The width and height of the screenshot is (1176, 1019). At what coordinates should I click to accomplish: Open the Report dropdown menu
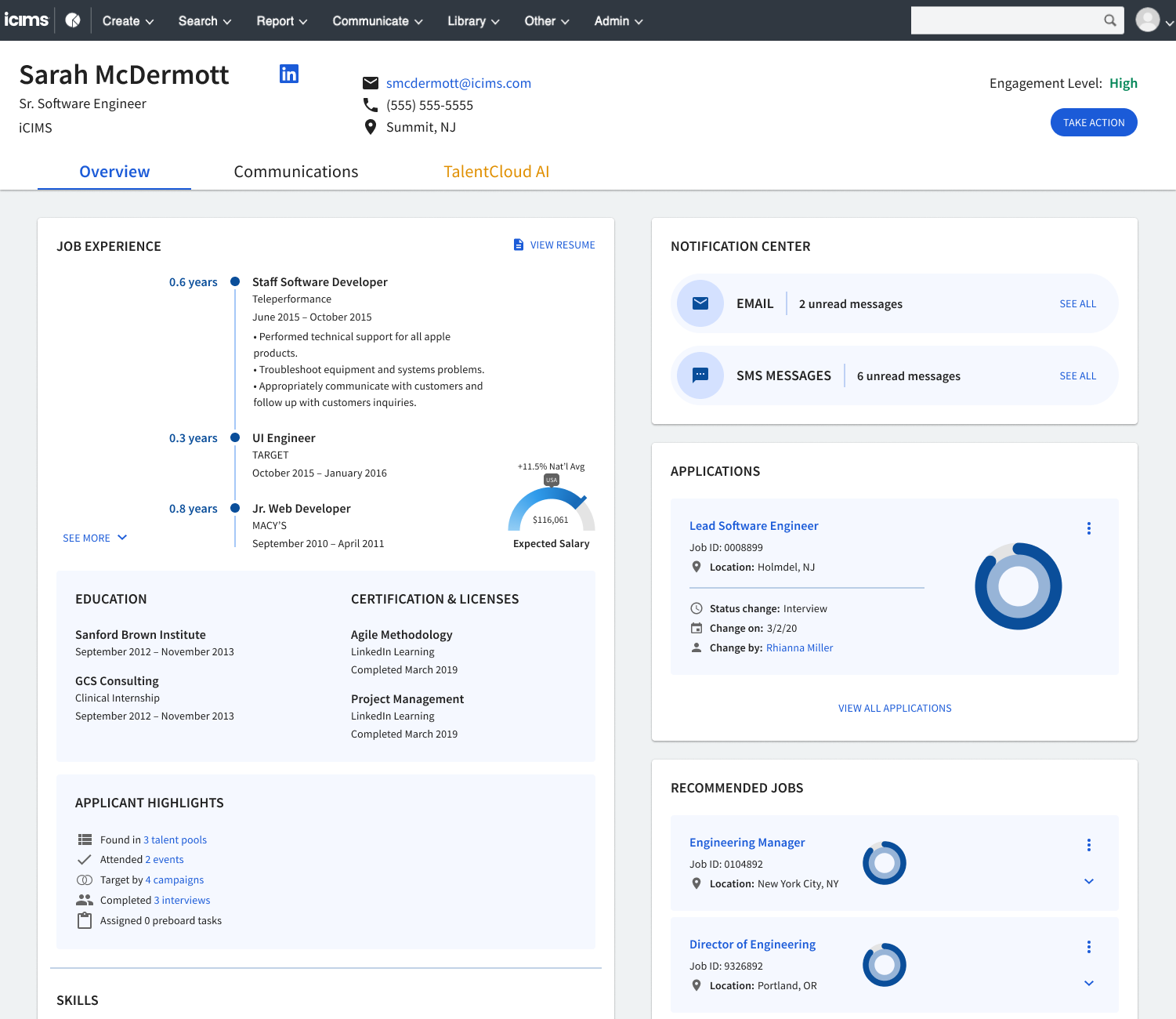282,21
